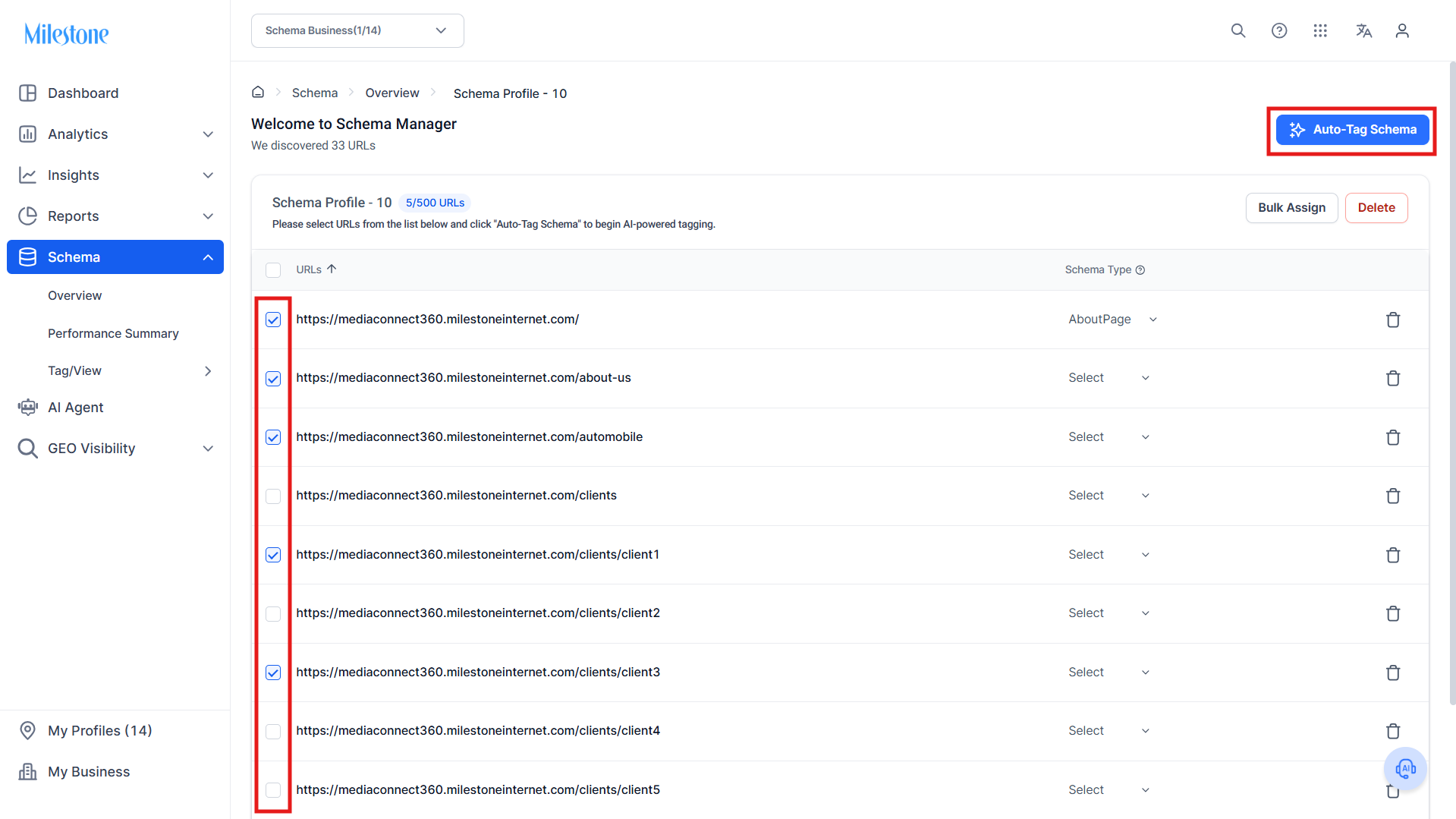Click the My Business building icon
1456x819 pixels.
click(27, 771)
